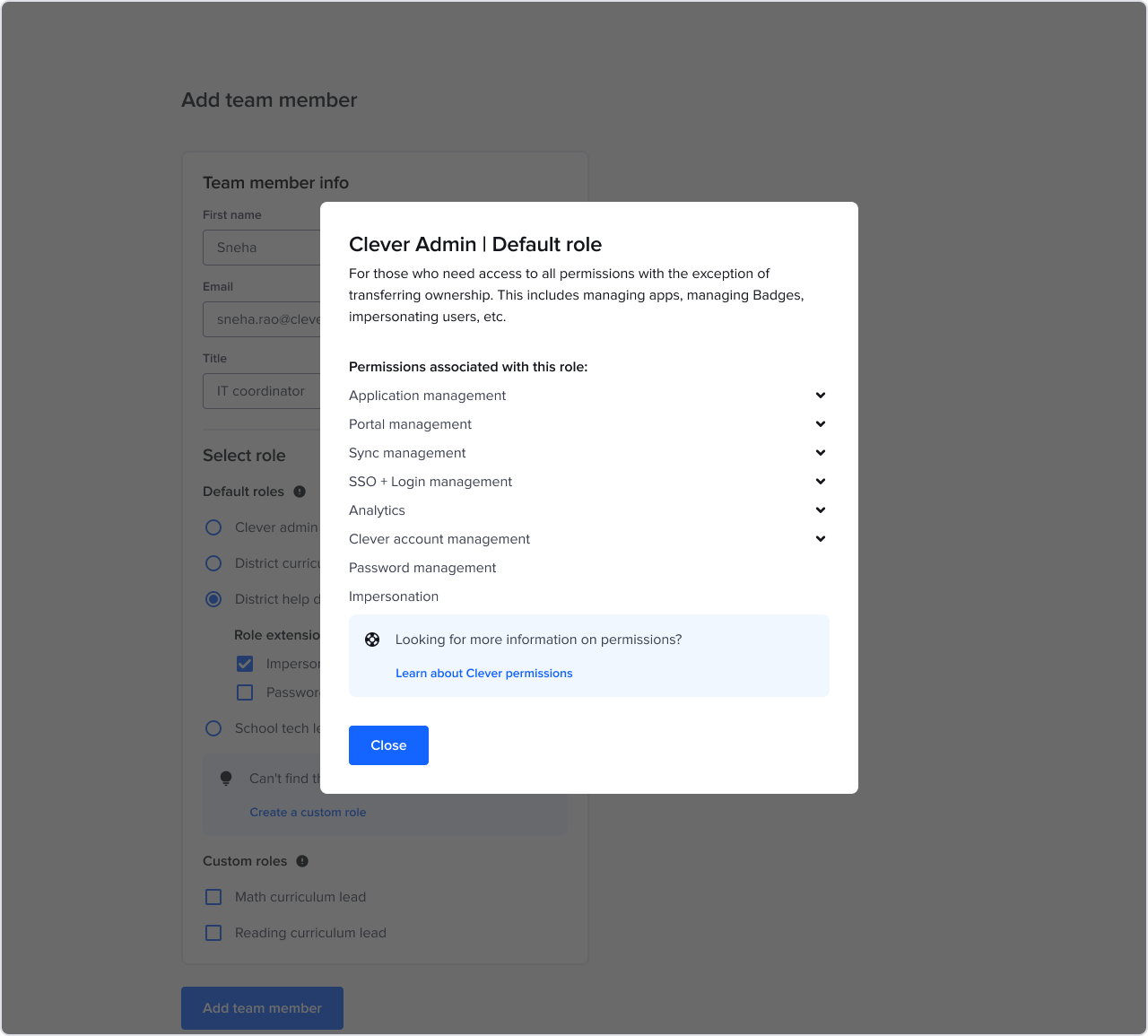Click the Analytics permission label
Screen dimensions: 1148x1036
coord(377,510)
